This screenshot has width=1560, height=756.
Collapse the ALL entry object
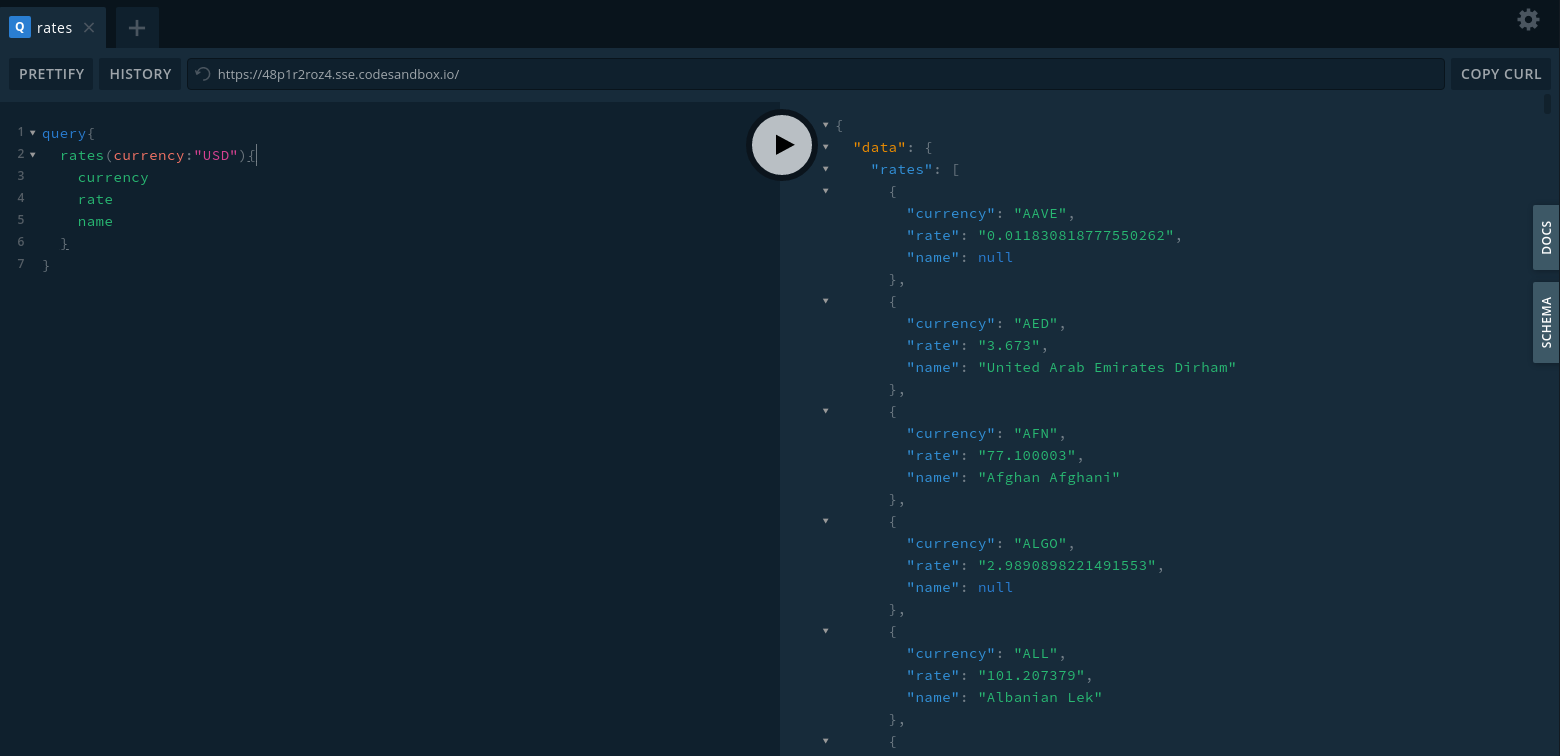pyautogui.click(x=825, y=631)
